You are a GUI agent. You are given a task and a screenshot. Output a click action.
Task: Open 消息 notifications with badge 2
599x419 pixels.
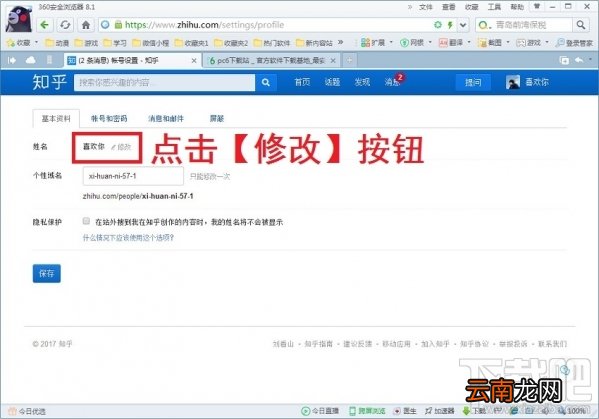click(393, 81)
